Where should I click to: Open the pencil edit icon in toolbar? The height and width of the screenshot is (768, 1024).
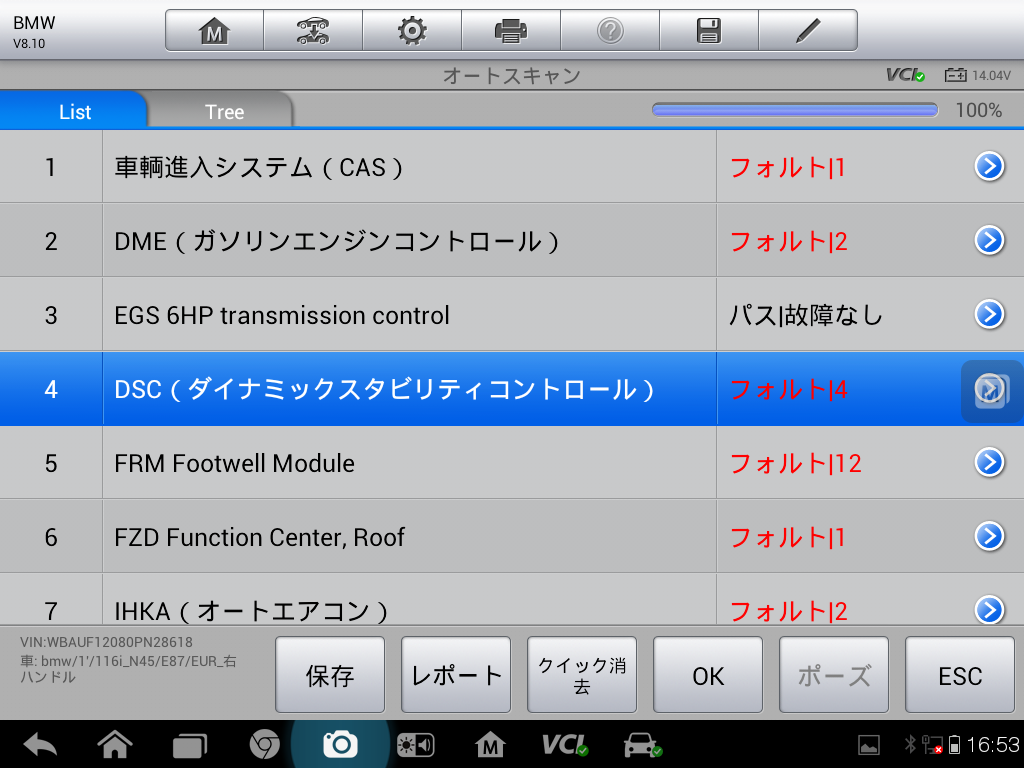(808, 31)
